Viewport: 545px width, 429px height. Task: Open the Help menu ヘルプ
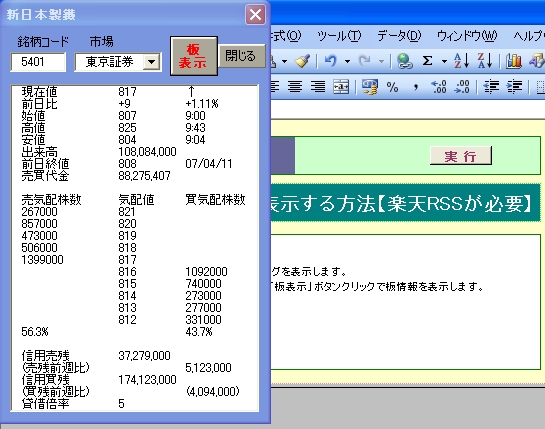pos(529,35)
